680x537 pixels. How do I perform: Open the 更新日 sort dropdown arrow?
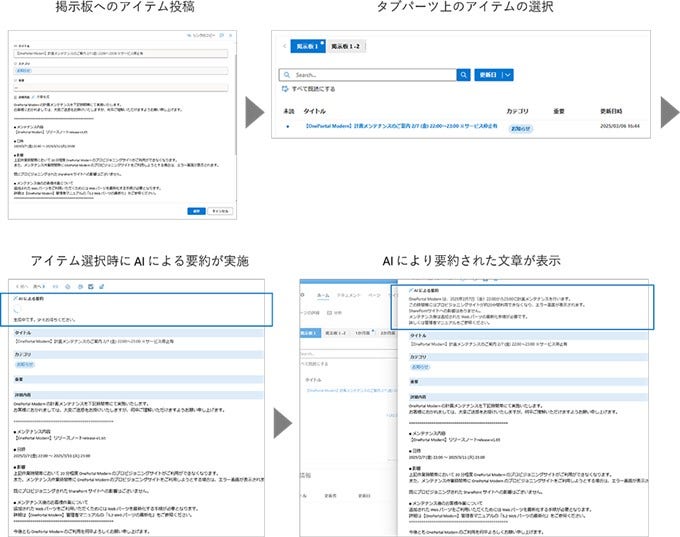508,75
